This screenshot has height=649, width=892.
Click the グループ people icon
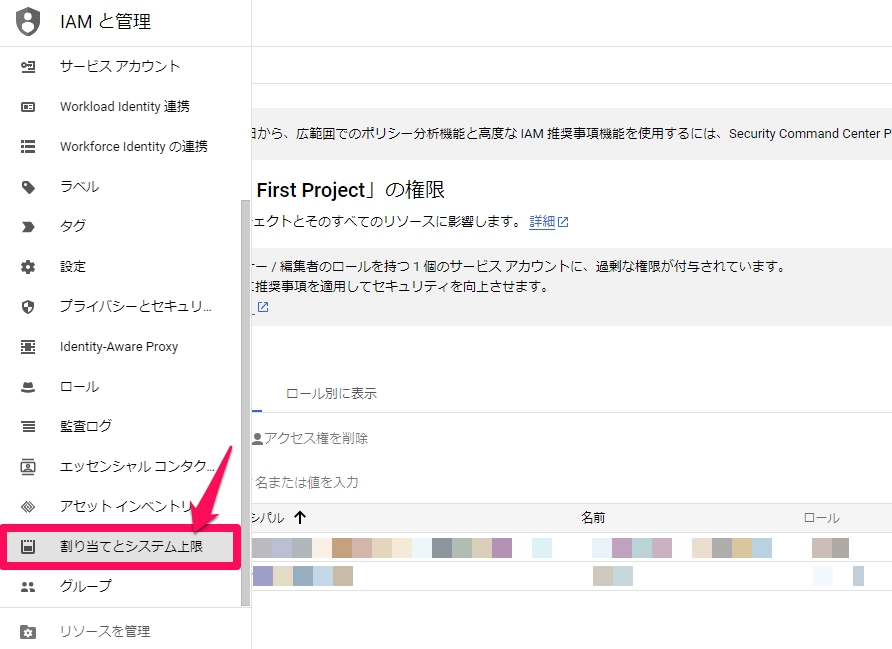pyautogui.click(x=28, y=587)
